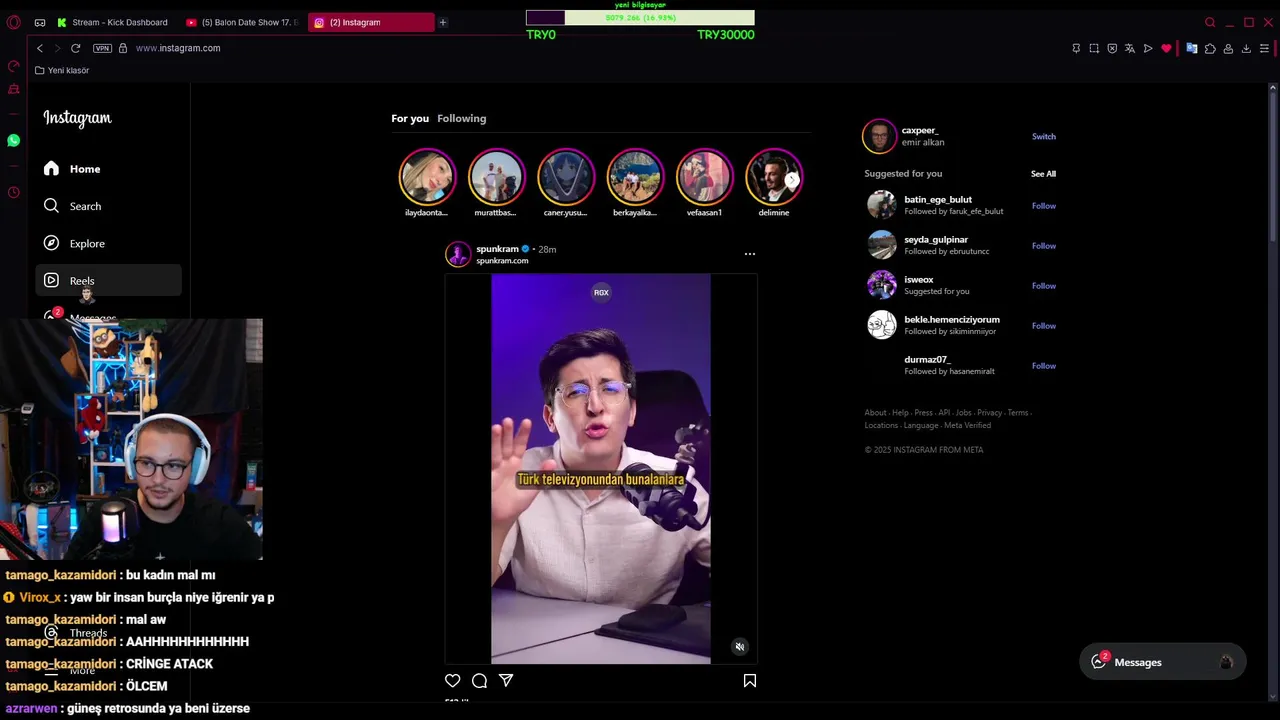Go to Instagram Home

coord(108,169)
